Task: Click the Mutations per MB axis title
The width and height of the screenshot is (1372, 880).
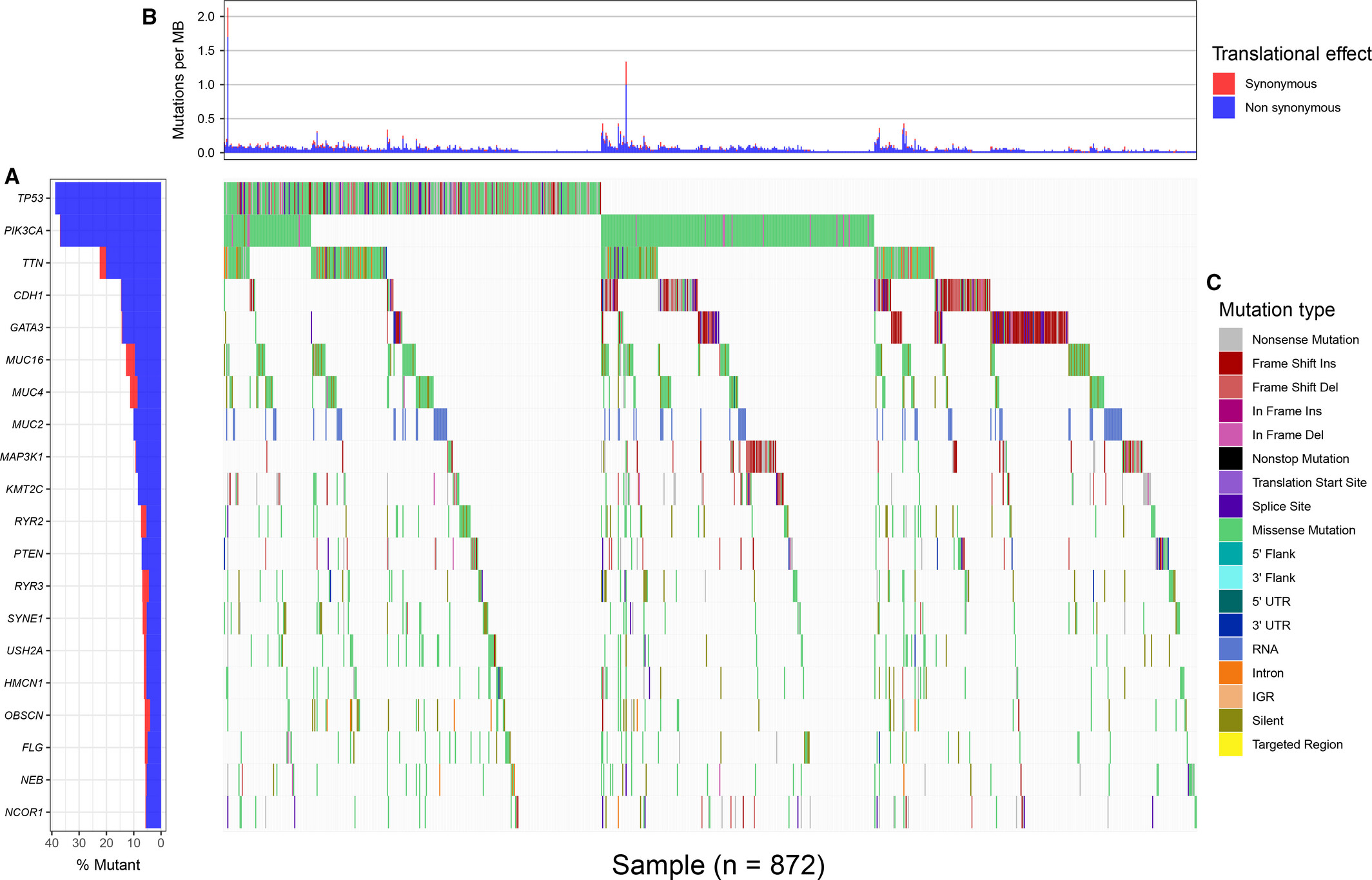Action: [x=178, y=80]
